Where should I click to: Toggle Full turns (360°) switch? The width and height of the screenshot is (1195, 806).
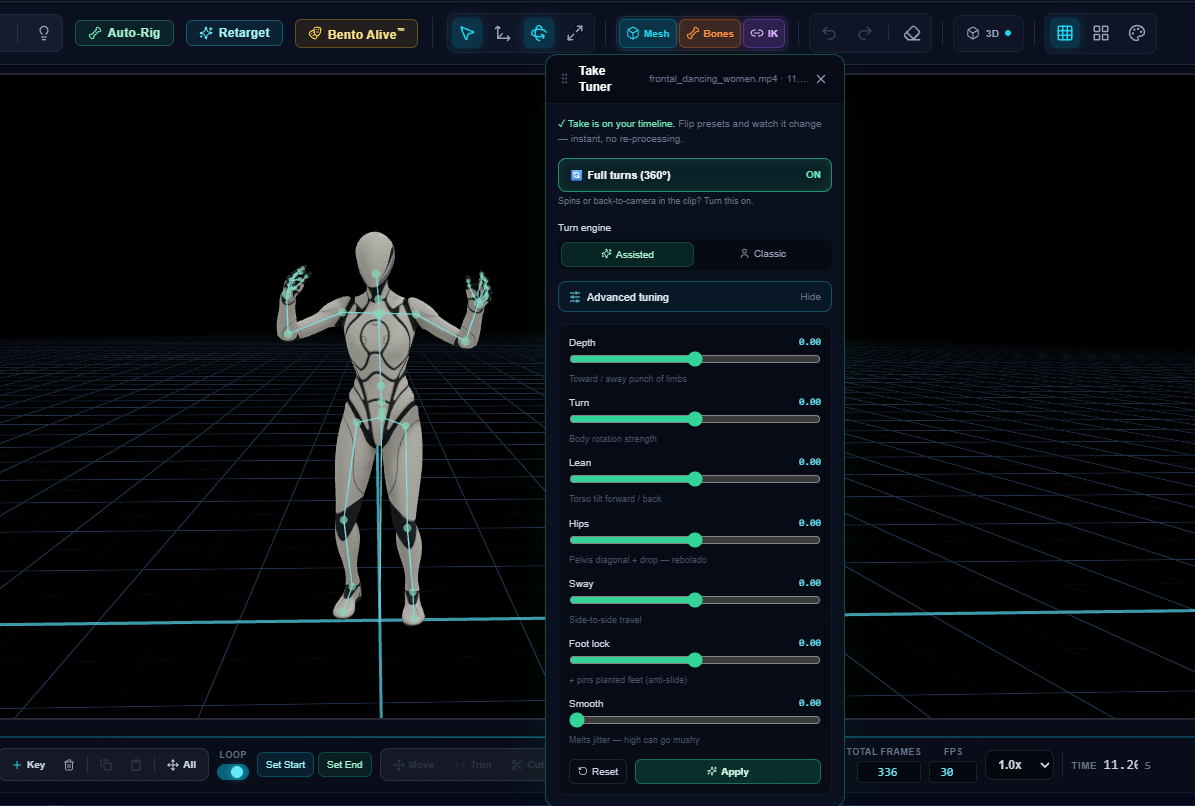[694, 175]
